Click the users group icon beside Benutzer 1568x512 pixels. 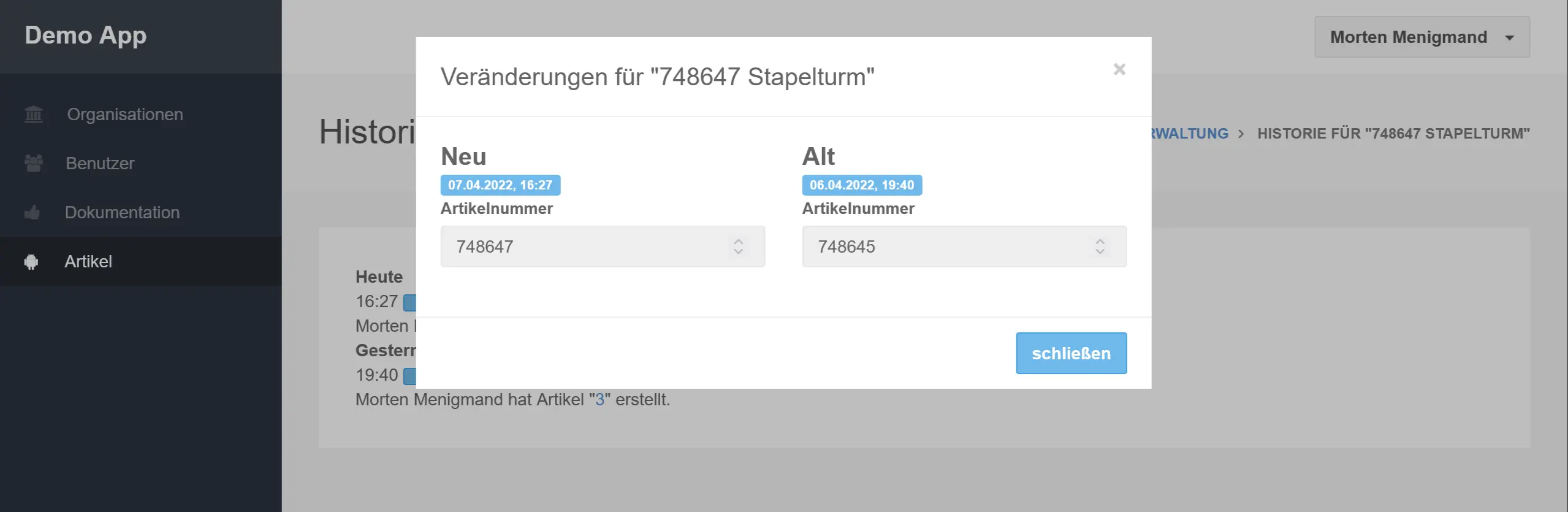pos(34,163)
